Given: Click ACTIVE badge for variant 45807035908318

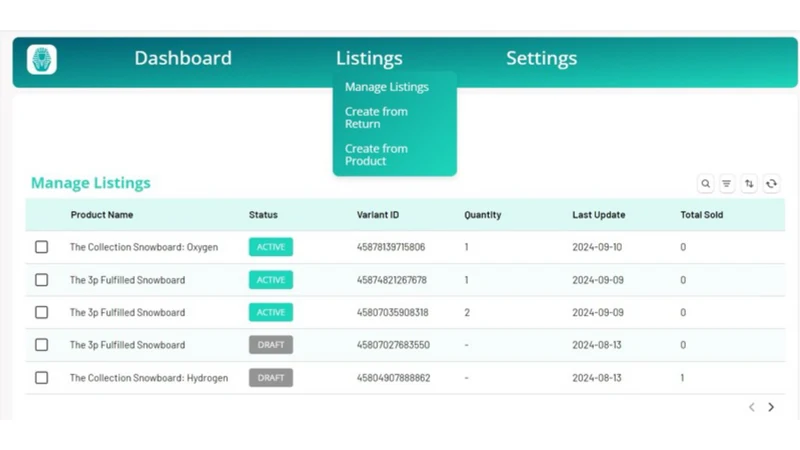Looking at the screenshot, I should [271, 312].
